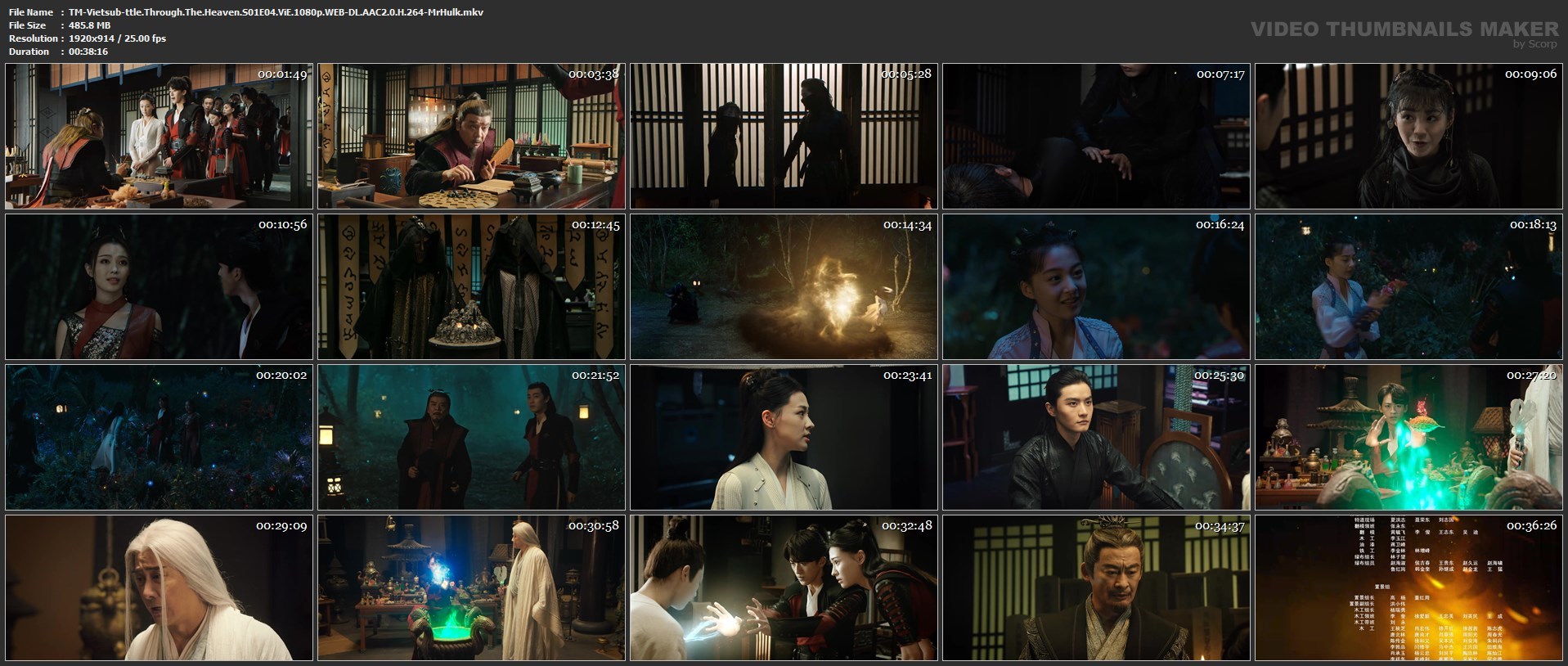Pick the cauldron frame at 00:30:58
This screenshot has width=1568, height=666.
[x=471, y=587]
